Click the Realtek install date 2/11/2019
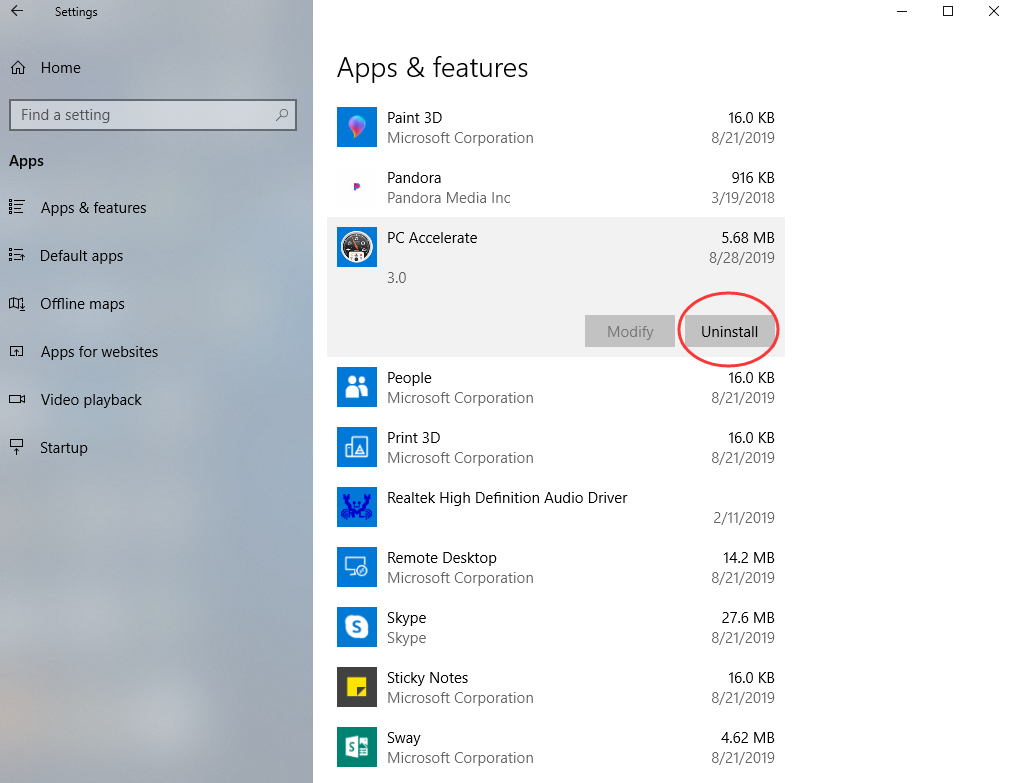Image resolution: width=1010 pixels, height=783 pixels. pyautogui.click(x=744, y=518)
